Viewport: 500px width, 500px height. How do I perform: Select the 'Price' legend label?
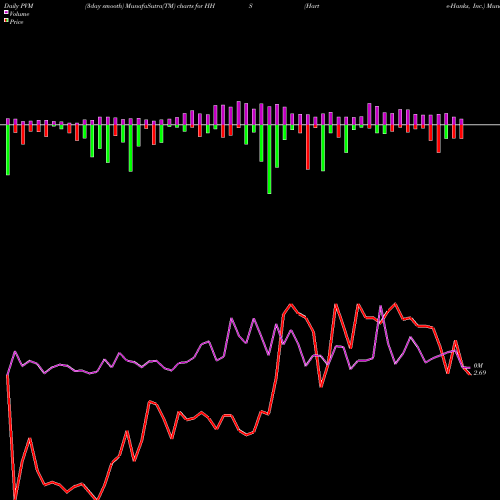16,22
